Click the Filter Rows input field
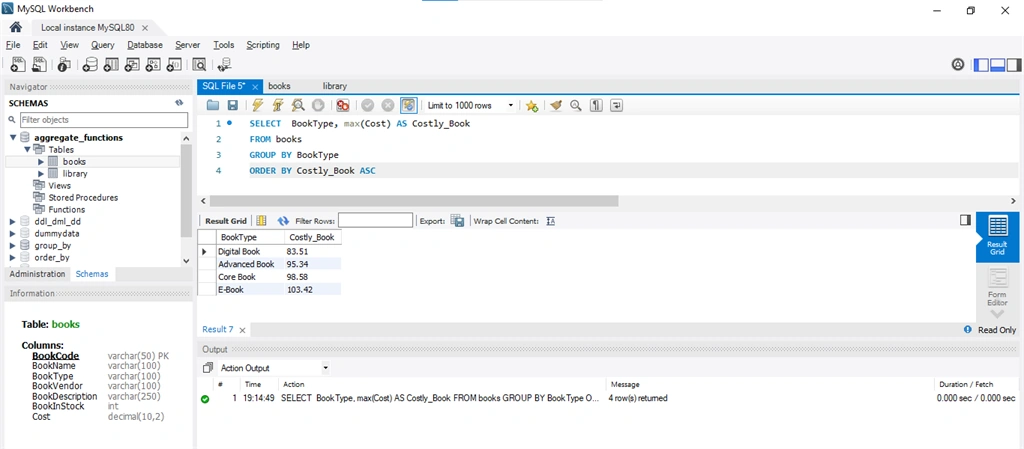This screenshot has width=1024, height=449. pos(376,221)
